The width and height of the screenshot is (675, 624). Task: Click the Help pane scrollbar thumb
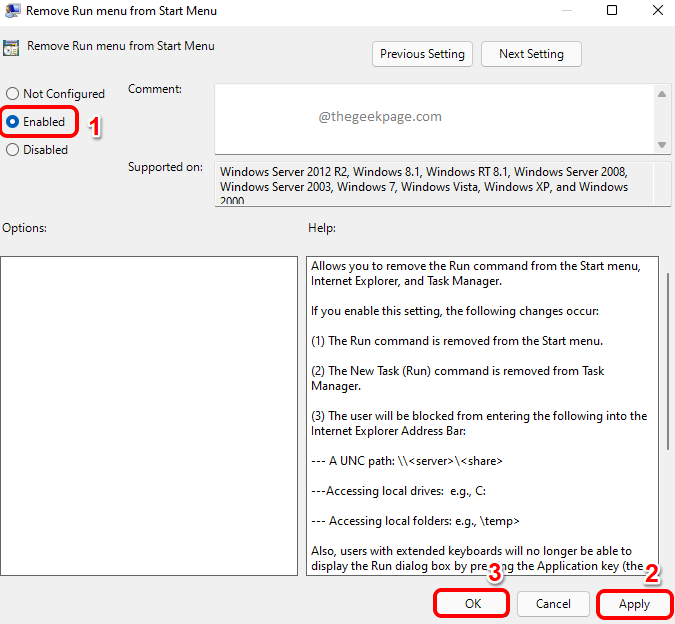click(x=666, y=360)
